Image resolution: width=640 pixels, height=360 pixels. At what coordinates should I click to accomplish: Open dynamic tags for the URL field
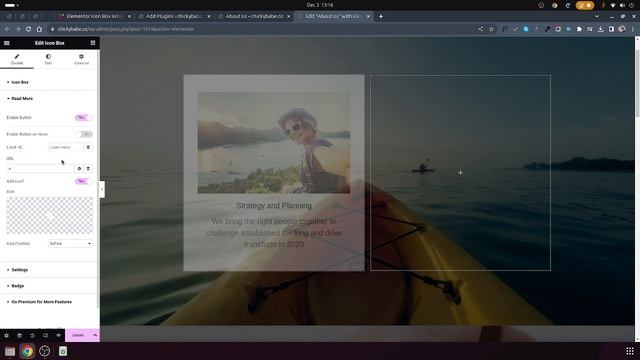tap(88, 168)
